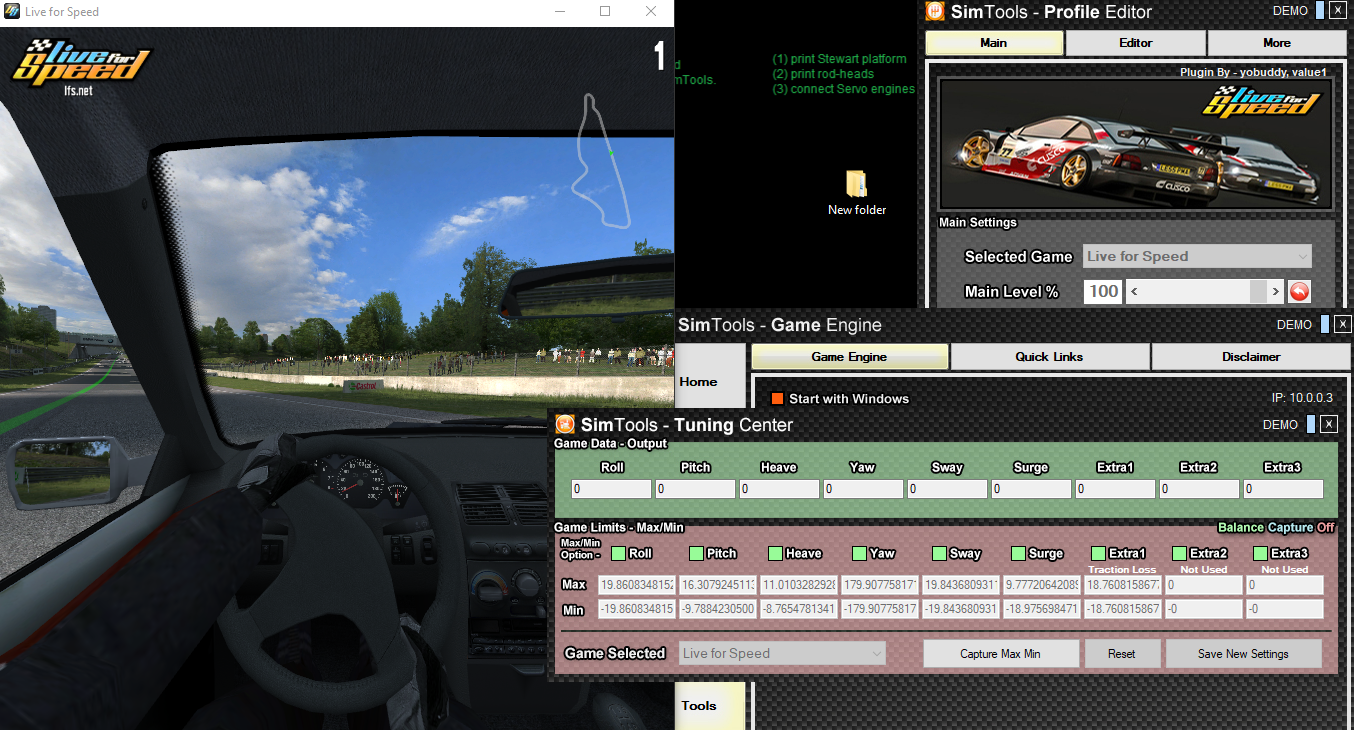Expand the Game Selected dropdown in Tuning Center
The width and height of the screenshot is (1354, 730).
pyautogui.click(x=782, y=654)
